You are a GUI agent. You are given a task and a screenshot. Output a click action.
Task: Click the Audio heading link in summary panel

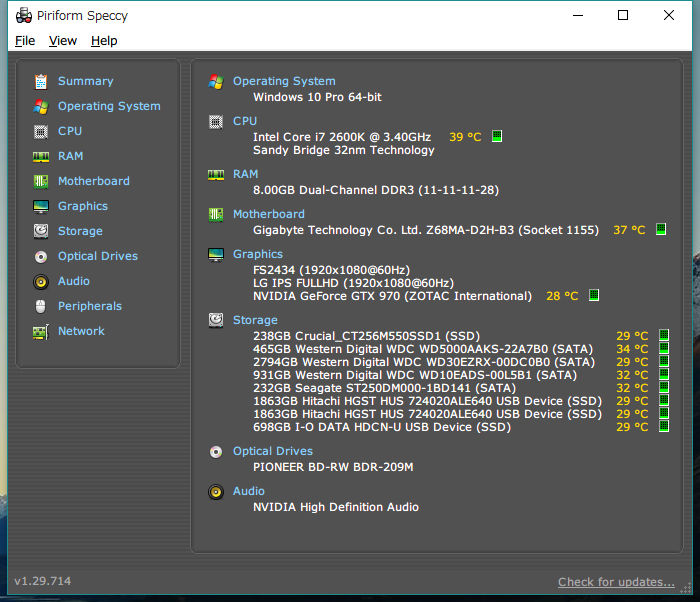(249, 491)
